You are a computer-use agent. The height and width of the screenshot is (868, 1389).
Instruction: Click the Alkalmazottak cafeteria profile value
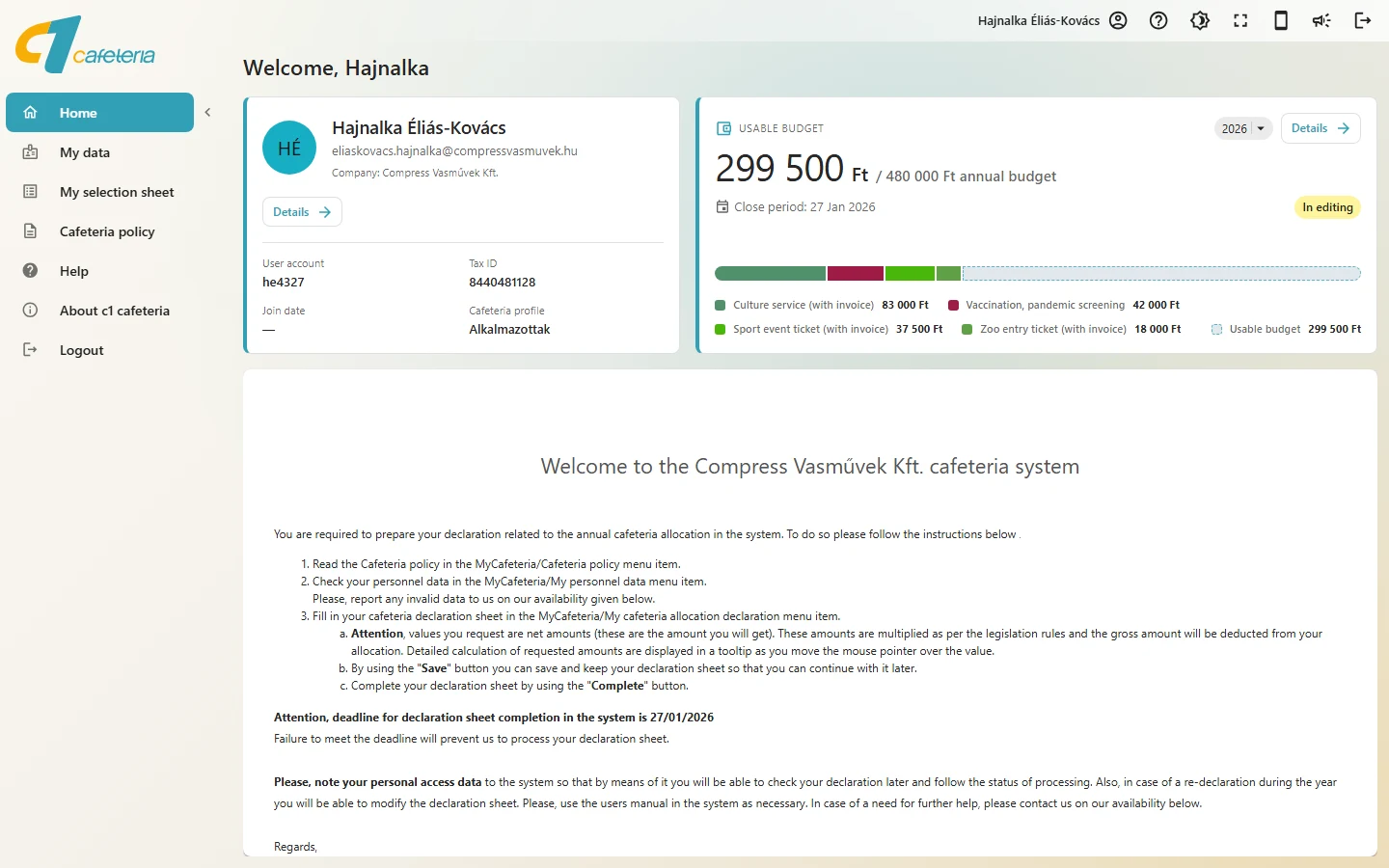(x=509, y=330)
